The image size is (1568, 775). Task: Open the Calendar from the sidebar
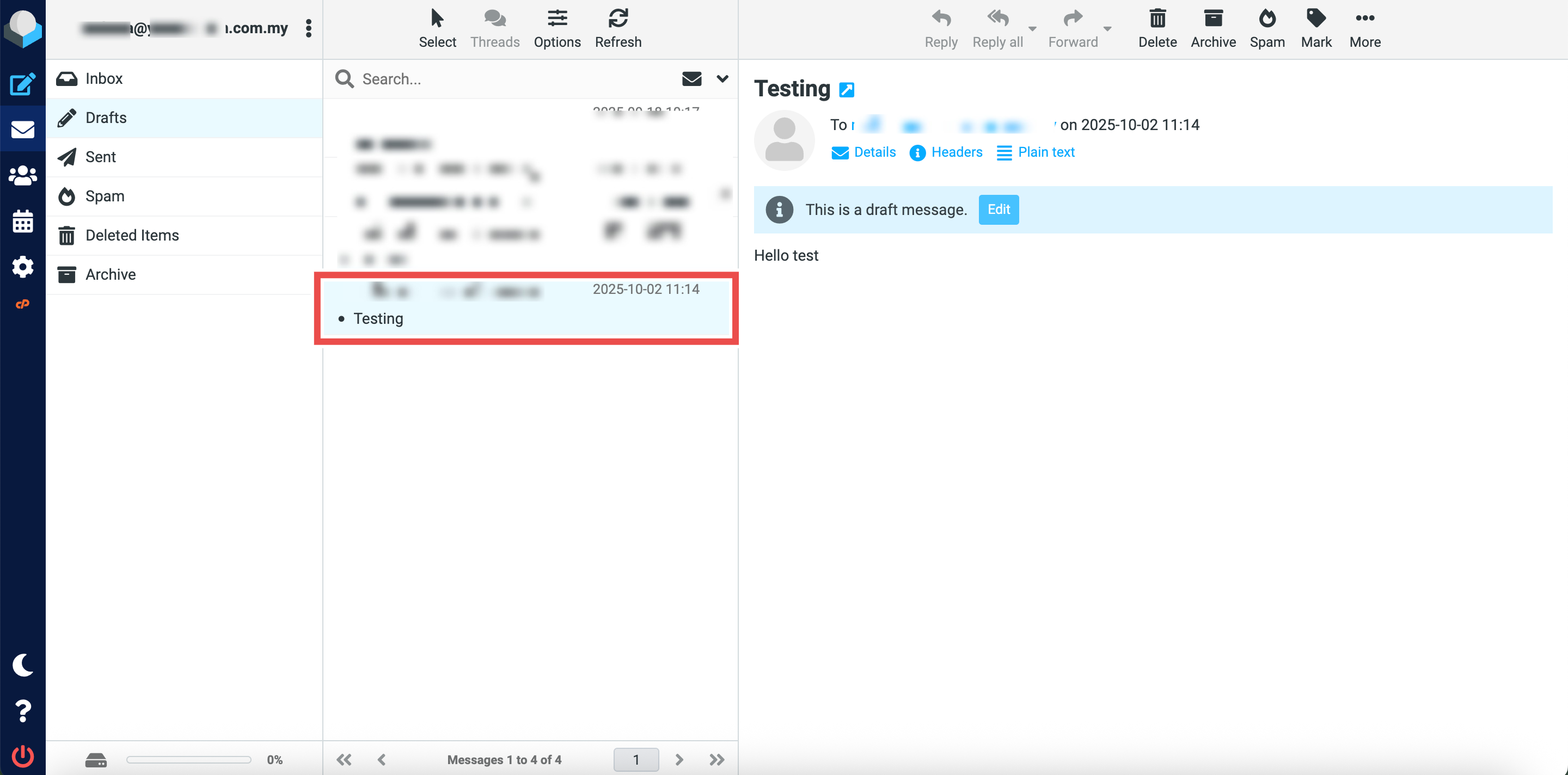(22, 221)
